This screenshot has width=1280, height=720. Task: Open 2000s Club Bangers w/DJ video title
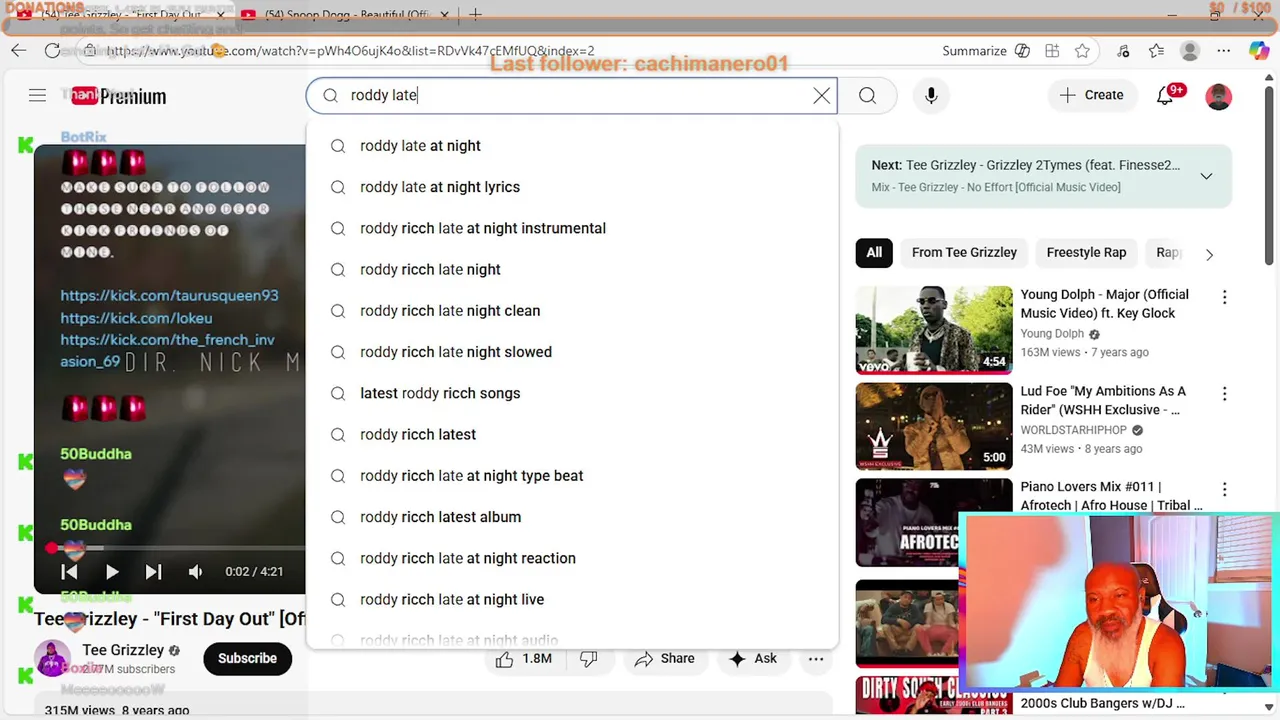[1102, 704]
